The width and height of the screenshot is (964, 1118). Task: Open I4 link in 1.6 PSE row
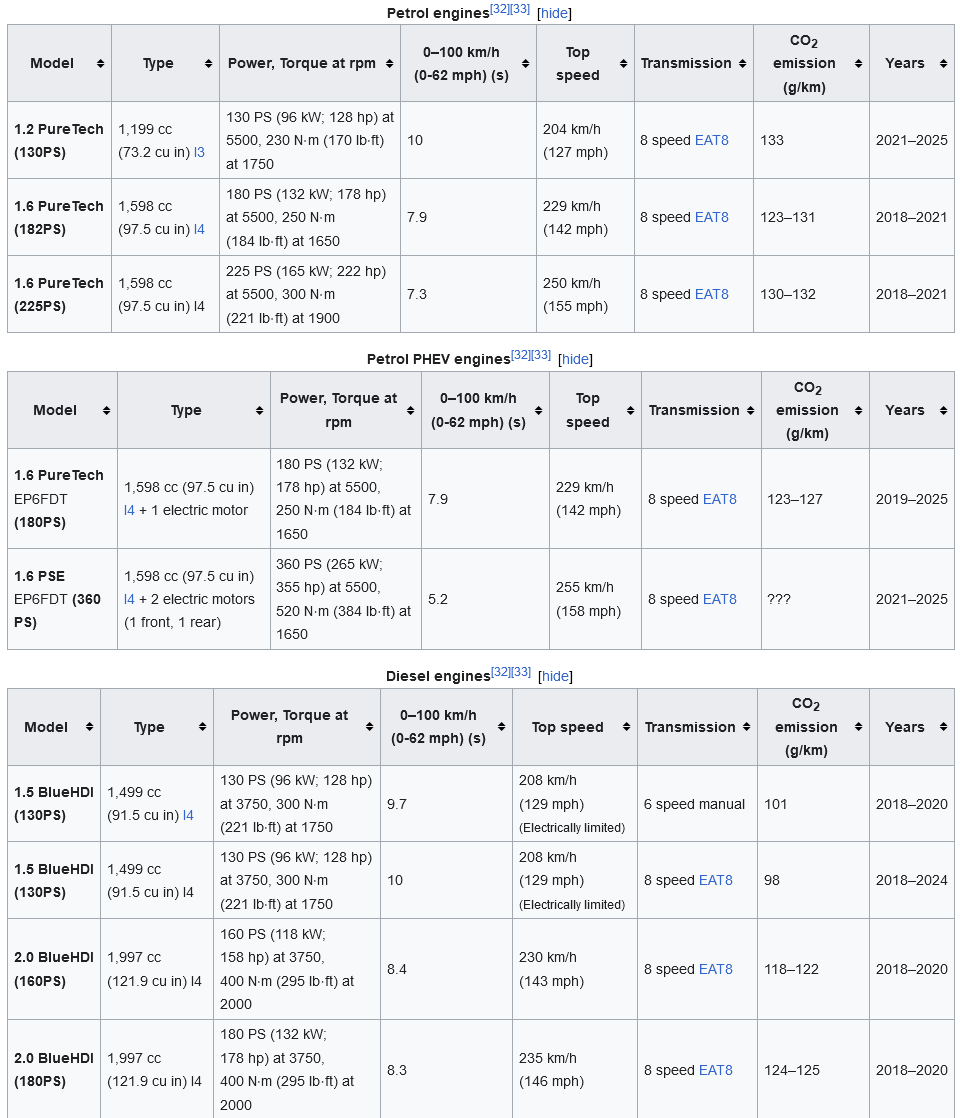(129, 600)
